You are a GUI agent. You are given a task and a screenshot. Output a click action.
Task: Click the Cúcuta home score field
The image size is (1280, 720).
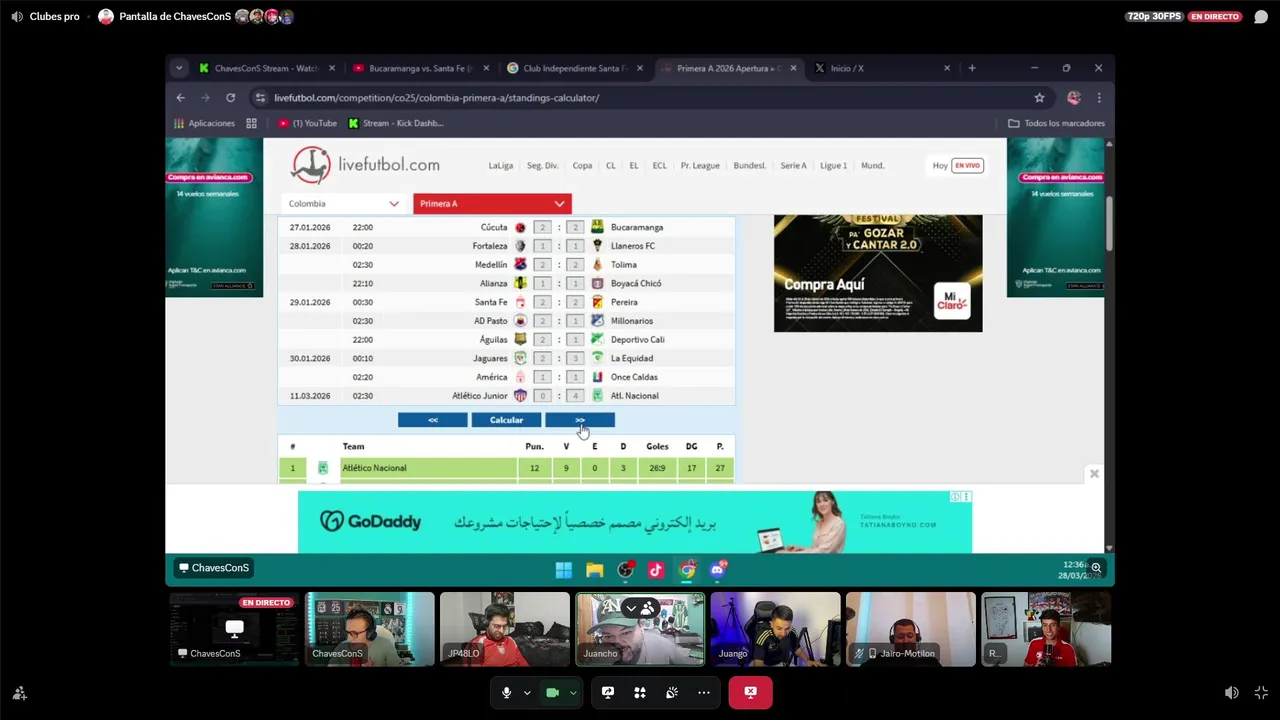(542, 227)
